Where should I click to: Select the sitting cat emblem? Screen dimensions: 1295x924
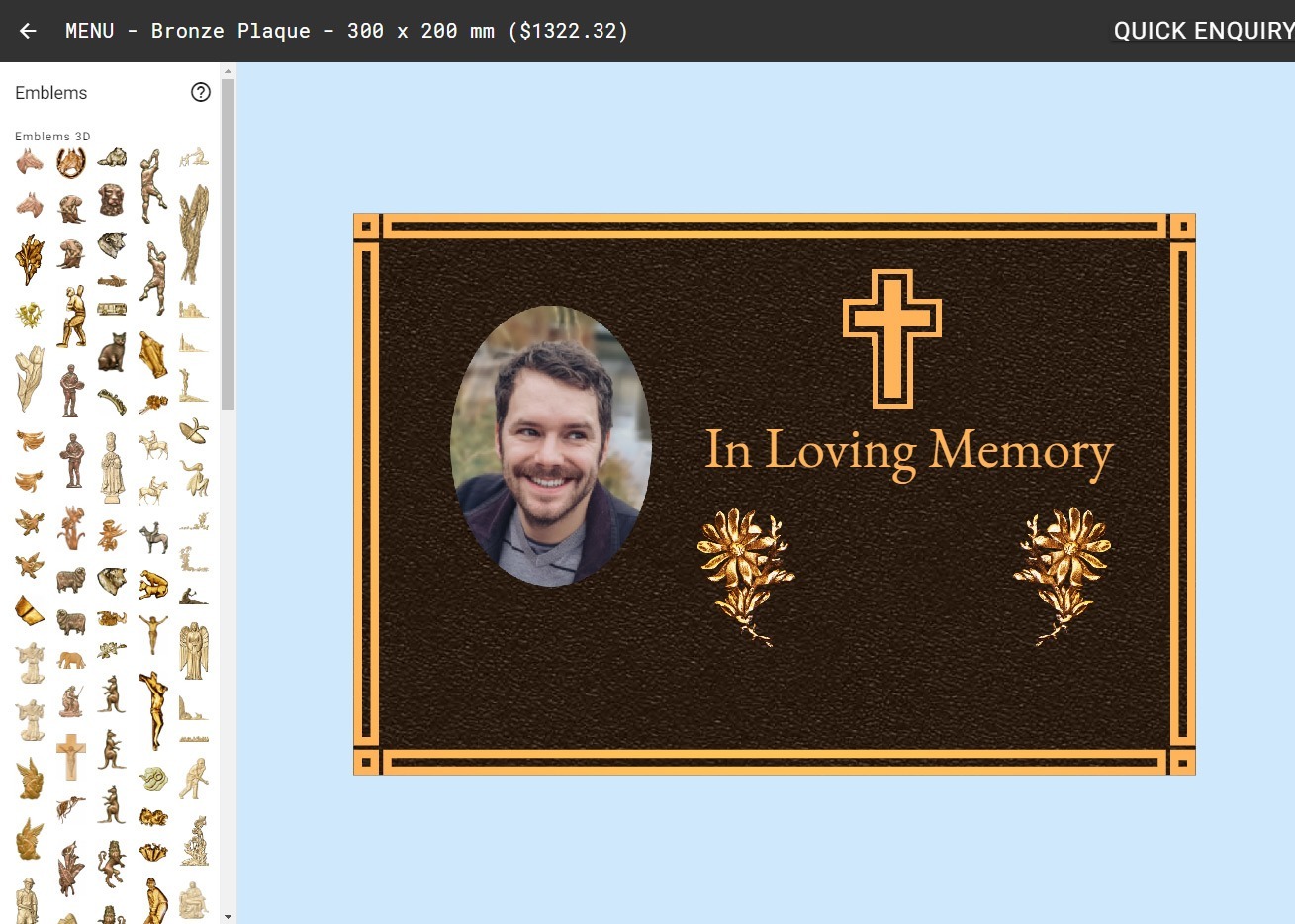(x=112, y=352)
